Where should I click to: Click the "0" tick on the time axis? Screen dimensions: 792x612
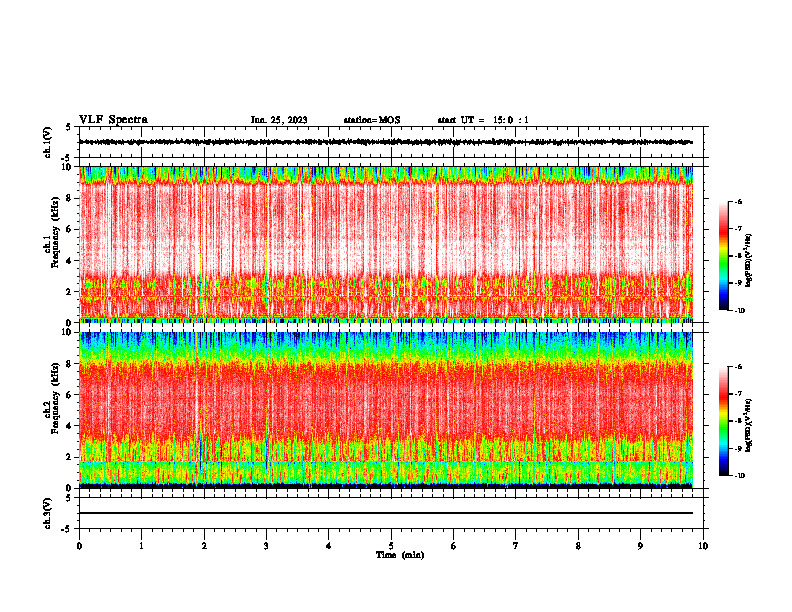pos(79,546)
